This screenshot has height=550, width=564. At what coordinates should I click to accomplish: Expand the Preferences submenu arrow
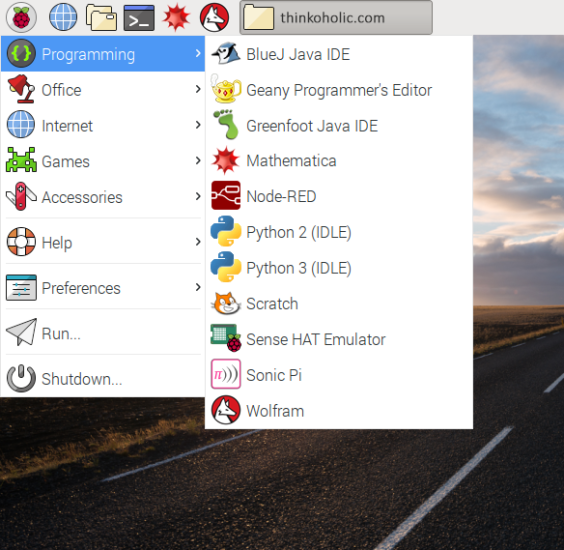tap(198, 287)
